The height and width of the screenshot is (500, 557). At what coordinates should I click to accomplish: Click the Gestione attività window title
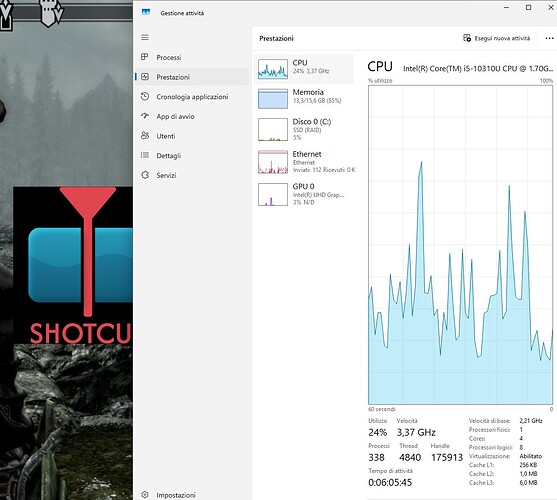(182, 13)
